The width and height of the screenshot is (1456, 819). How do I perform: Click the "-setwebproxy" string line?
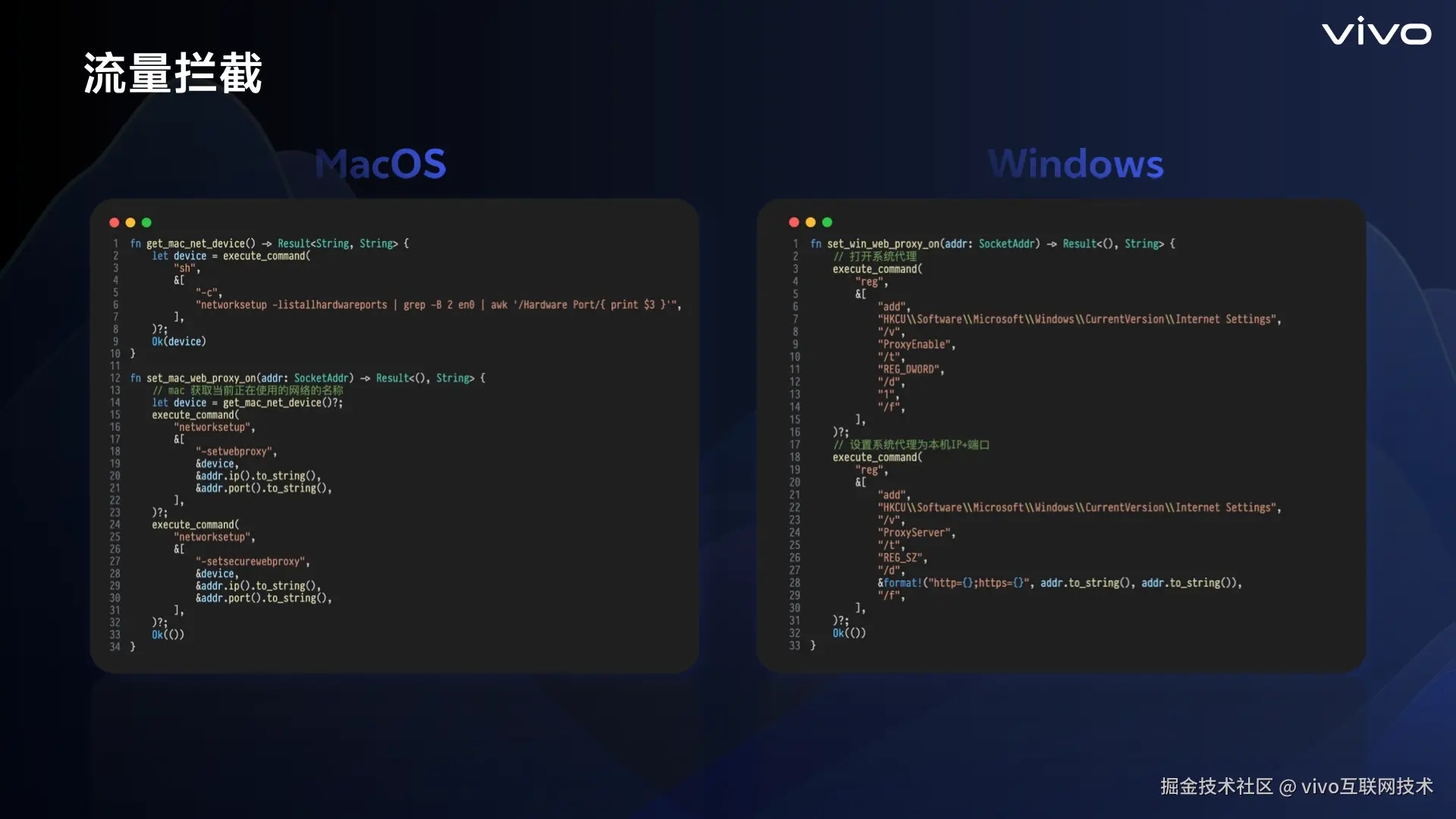(x=236, y=451)
